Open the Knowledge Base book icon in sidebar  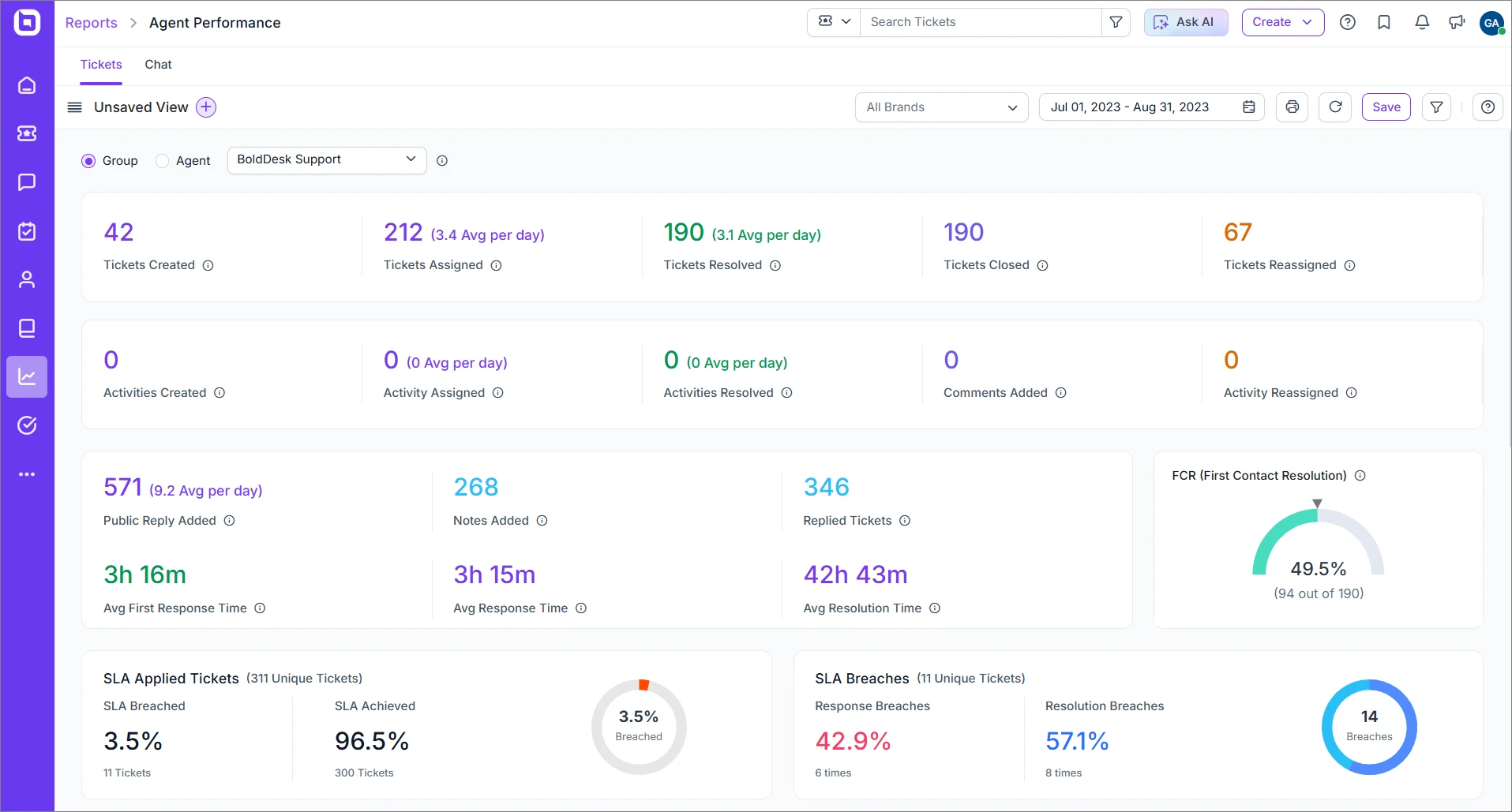pyautogui.click(x=27, y=328)
